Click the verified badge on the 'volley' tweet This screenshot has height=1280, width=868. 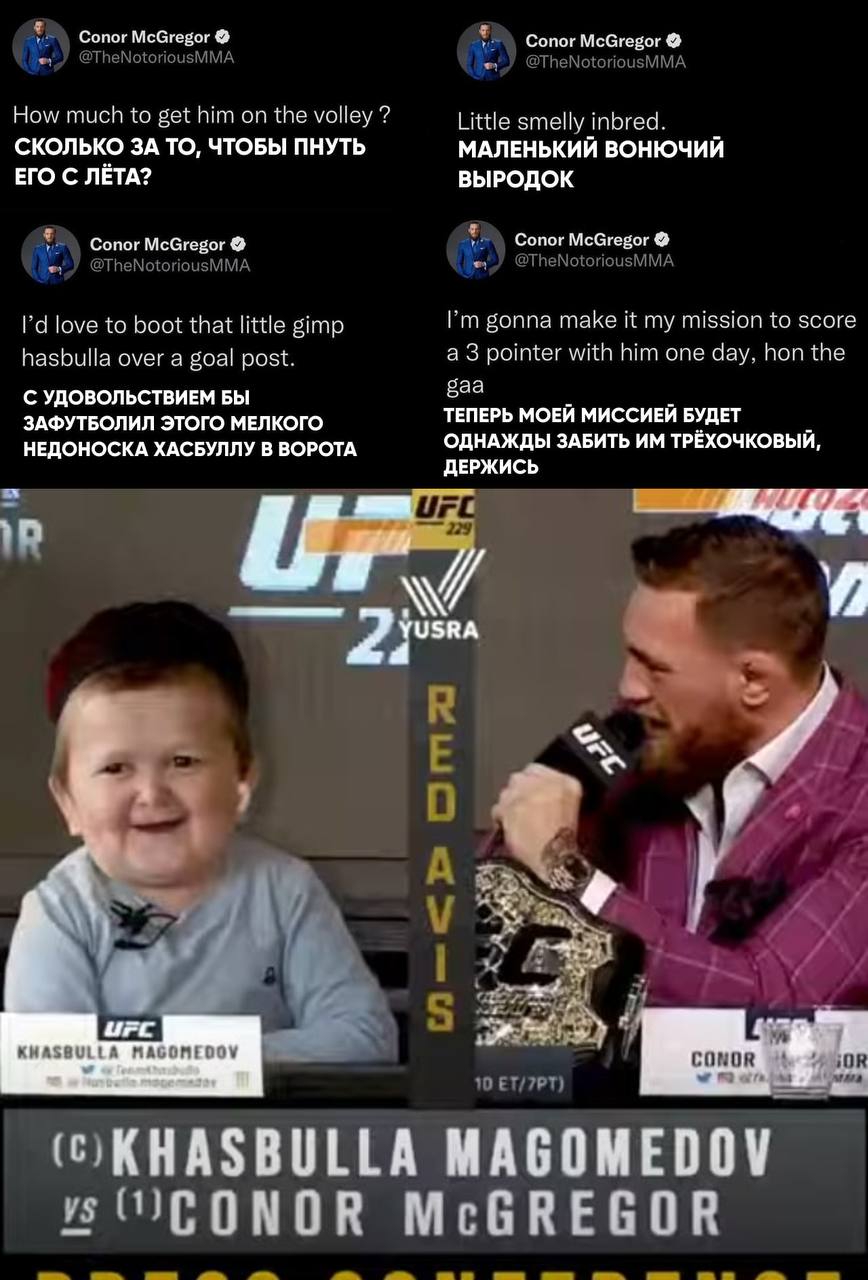point(208,37)
